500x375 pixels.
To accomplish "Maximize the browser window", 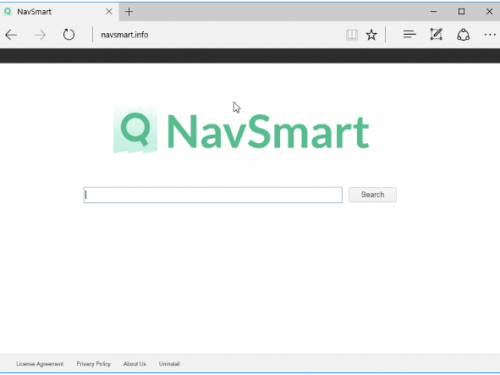I will 461,12.
